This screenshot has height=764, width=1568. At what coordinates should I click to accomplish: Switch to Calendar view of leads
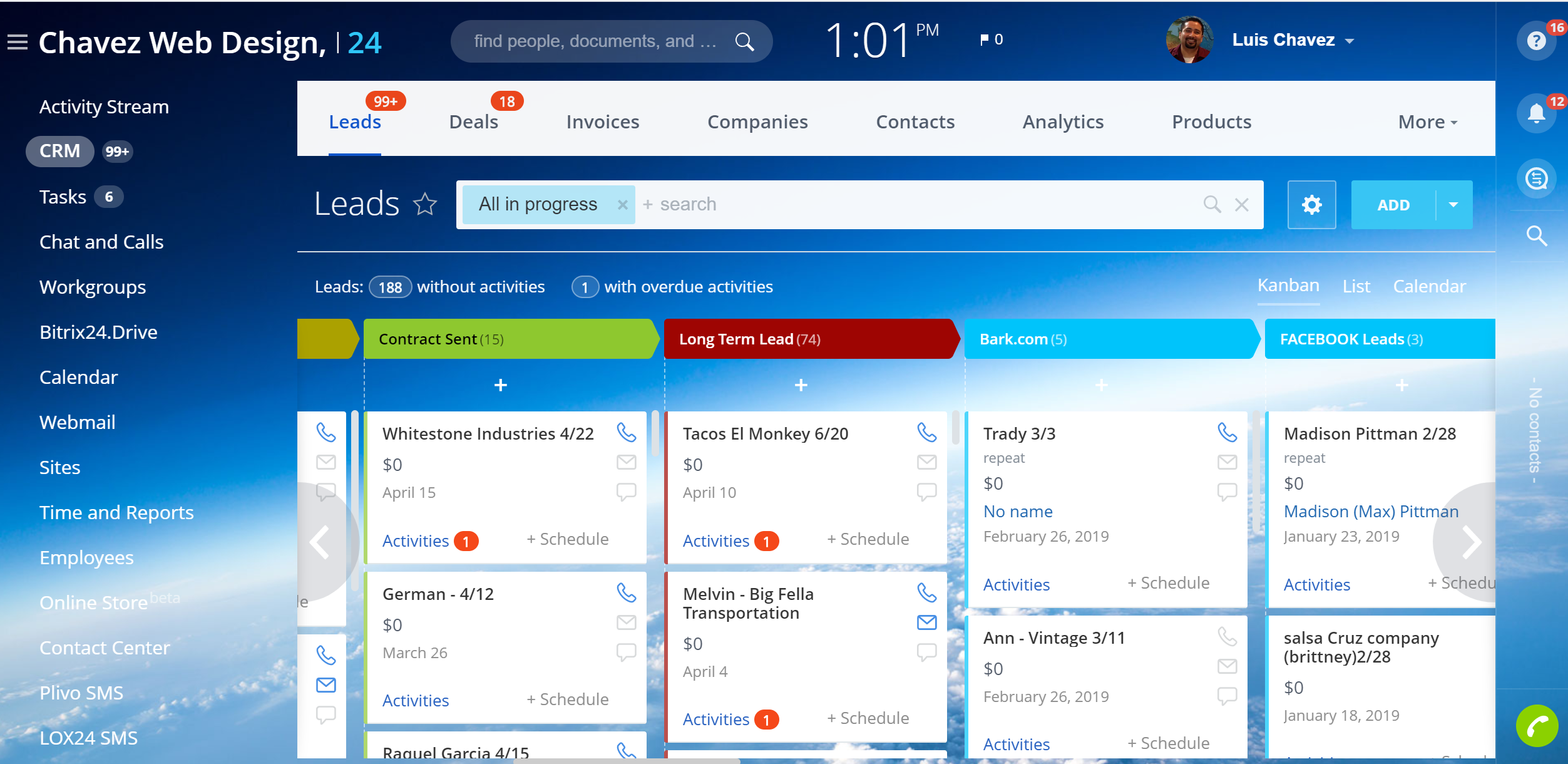click(x=1429, y=286)
